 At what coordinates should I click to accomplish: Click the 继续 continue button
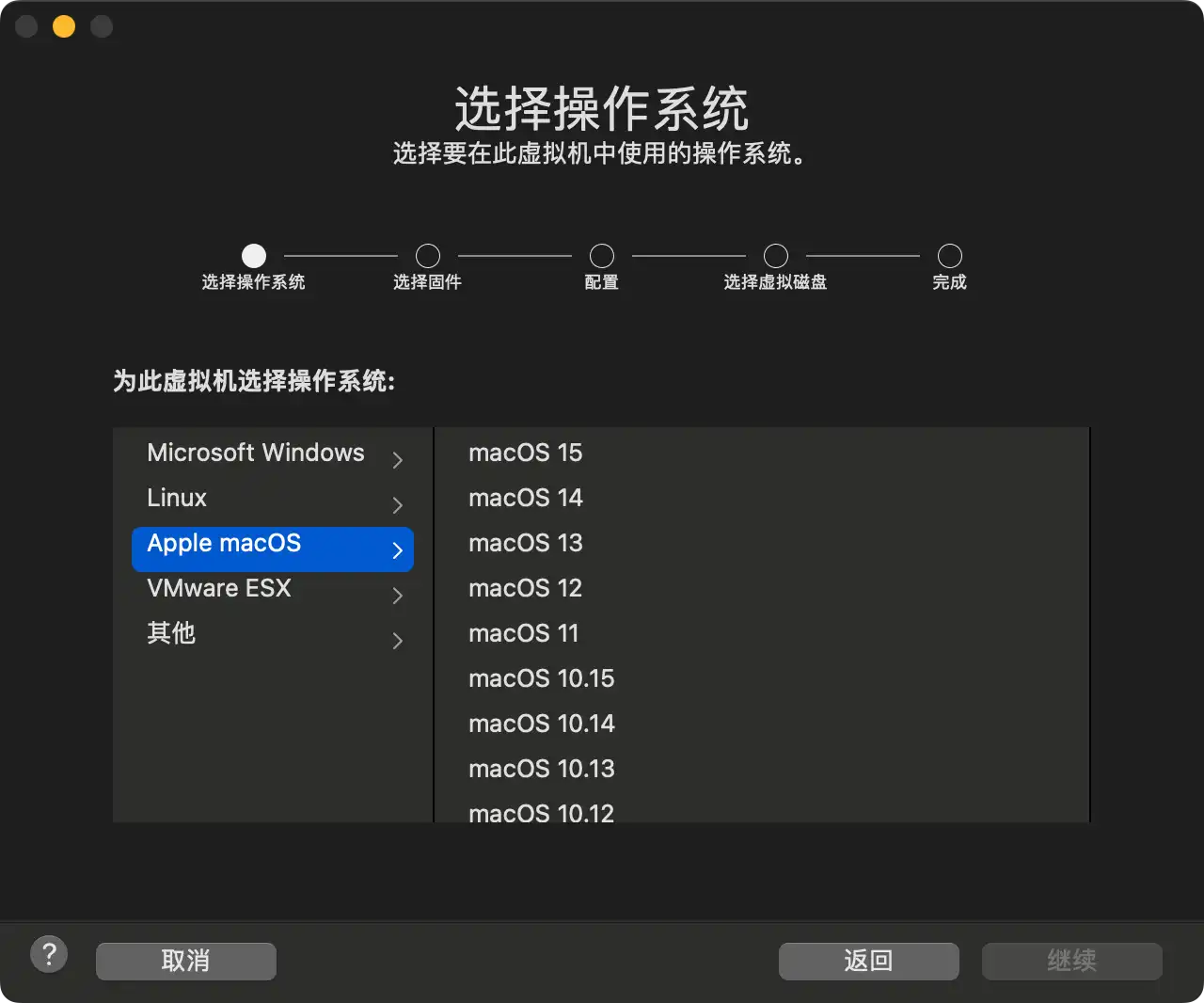coord(1072,961)
